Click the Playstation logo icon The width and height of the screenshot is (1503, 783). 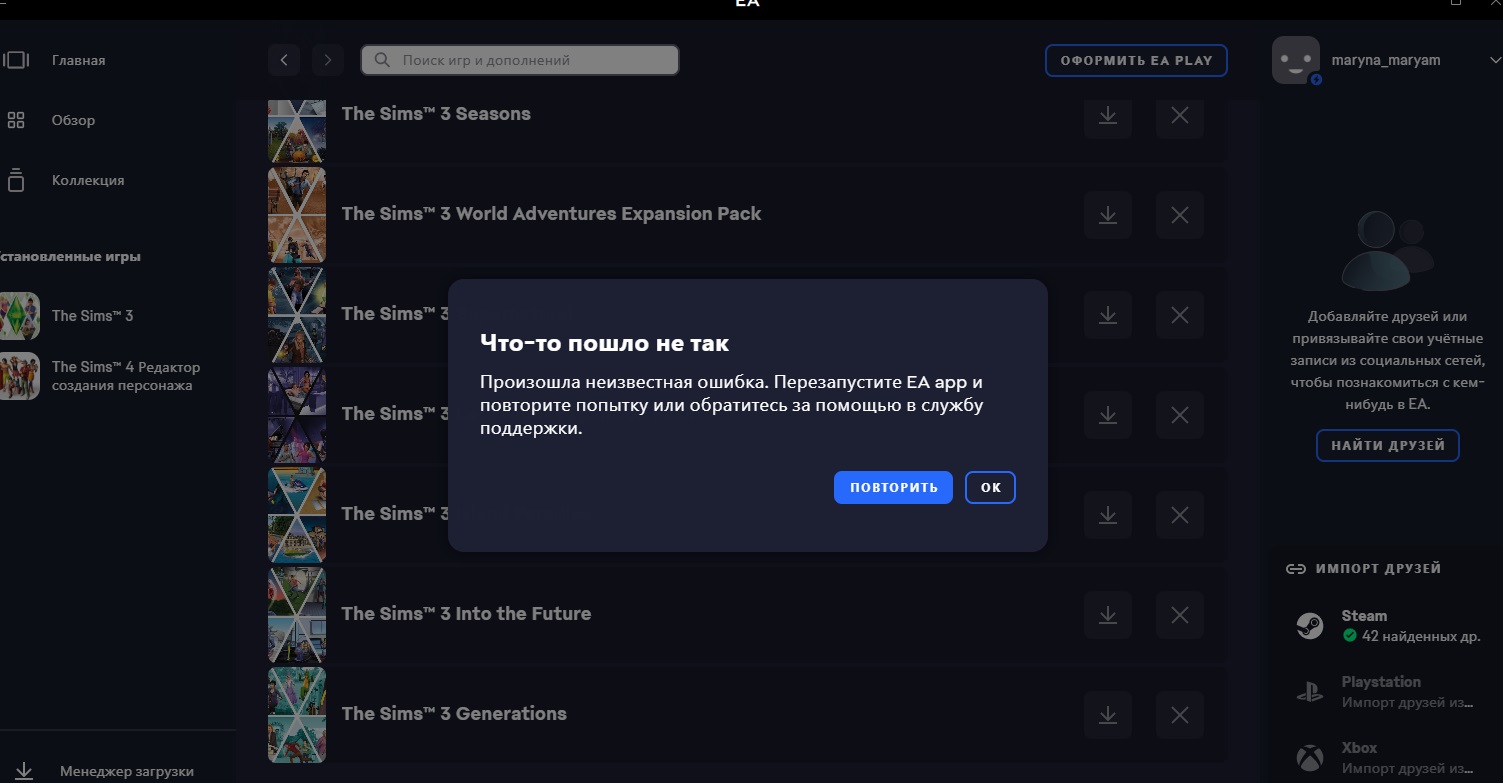1309,692
